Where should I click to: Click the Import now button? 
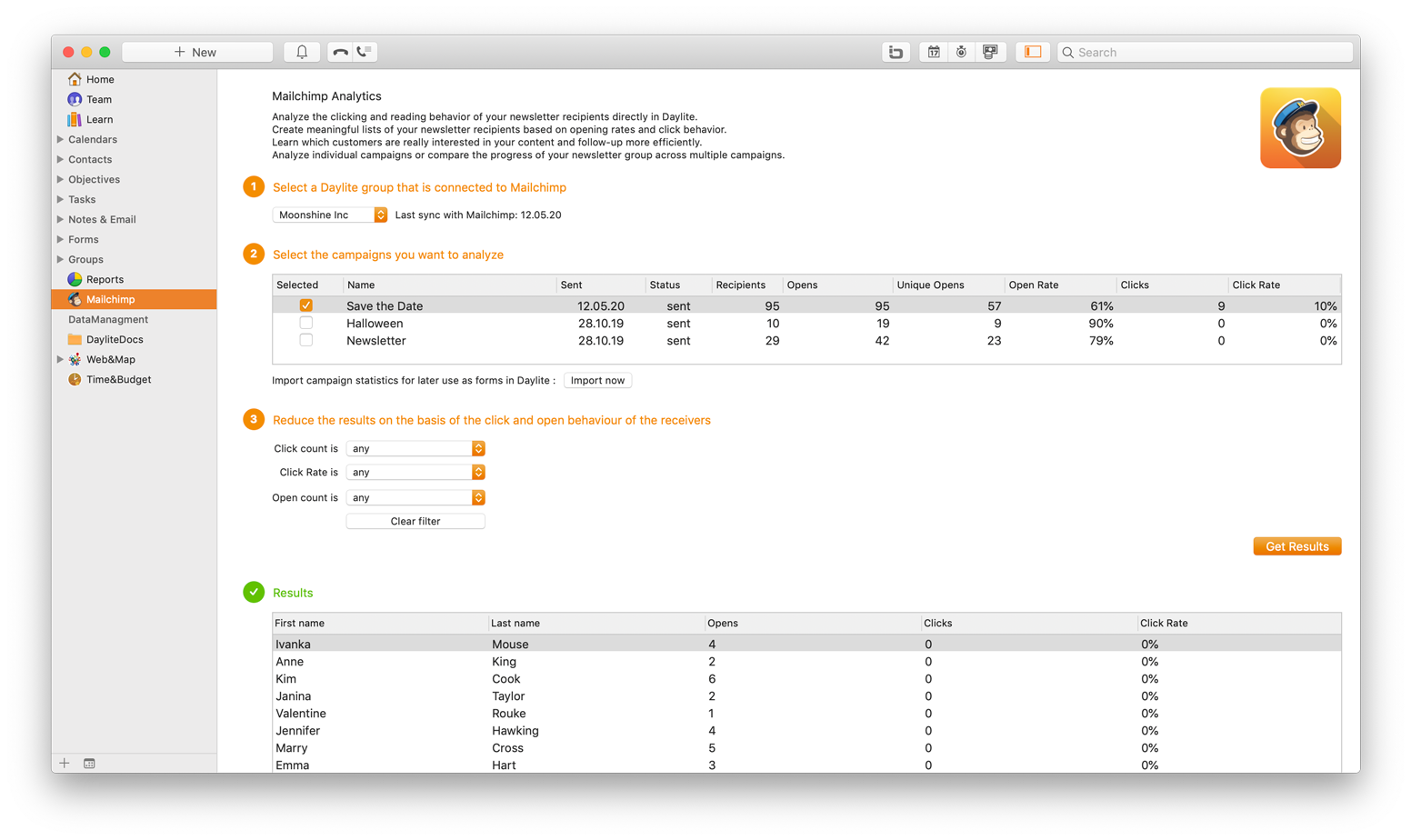pos(597,380)
